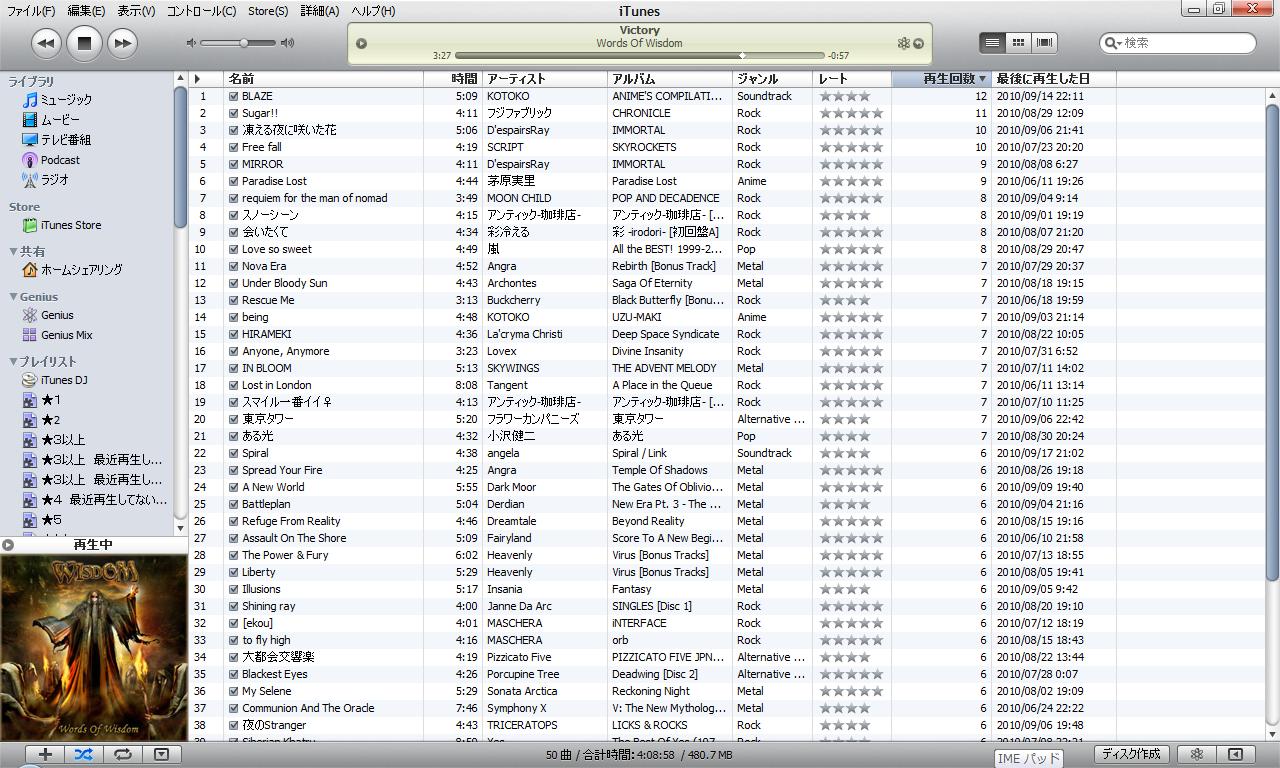Uncheck the Sugar!! song checkbox

click(x=233, y=114)
